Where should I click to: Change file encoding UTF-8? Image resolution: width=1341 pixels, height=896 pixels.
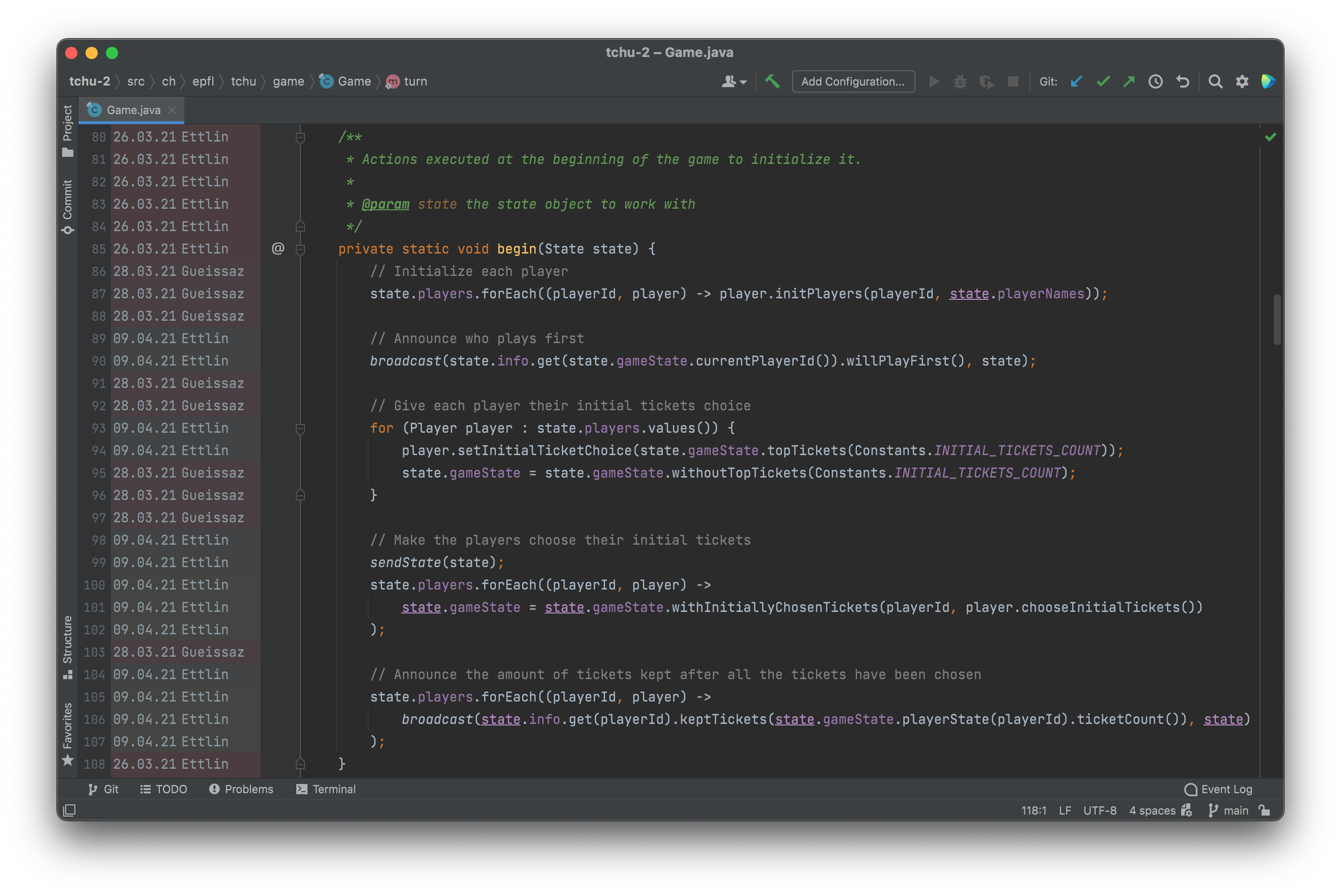click(1099, 810)
